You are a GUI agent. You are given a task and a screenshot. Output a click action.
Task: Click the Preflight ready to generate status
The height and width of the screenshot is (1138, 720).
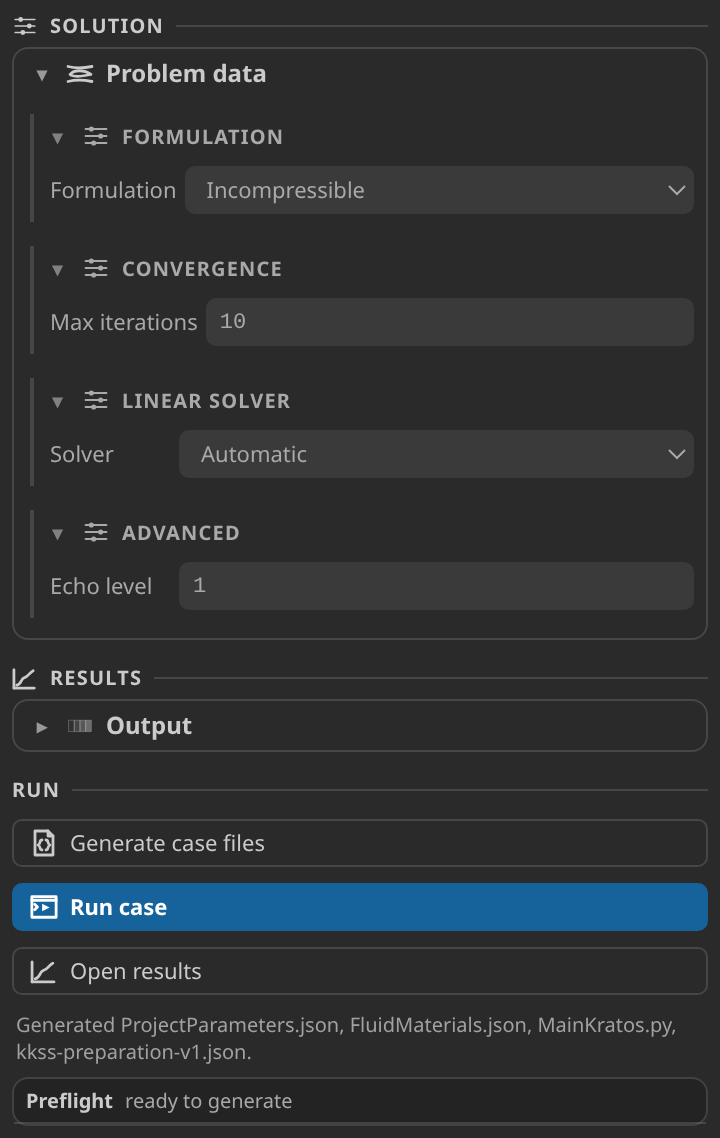pyautogui.click(x=360, y=1101)
